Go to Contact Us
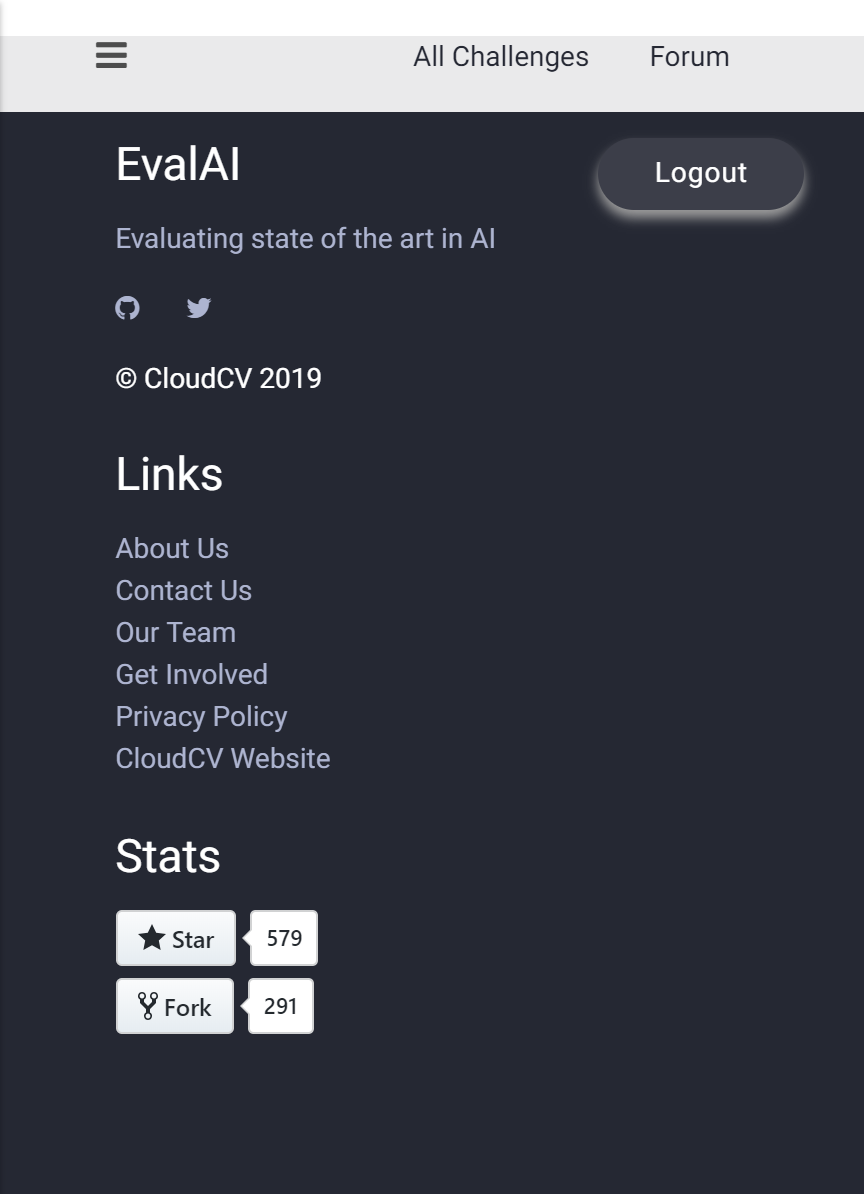 pyautogui.click(x=183, y=590)
